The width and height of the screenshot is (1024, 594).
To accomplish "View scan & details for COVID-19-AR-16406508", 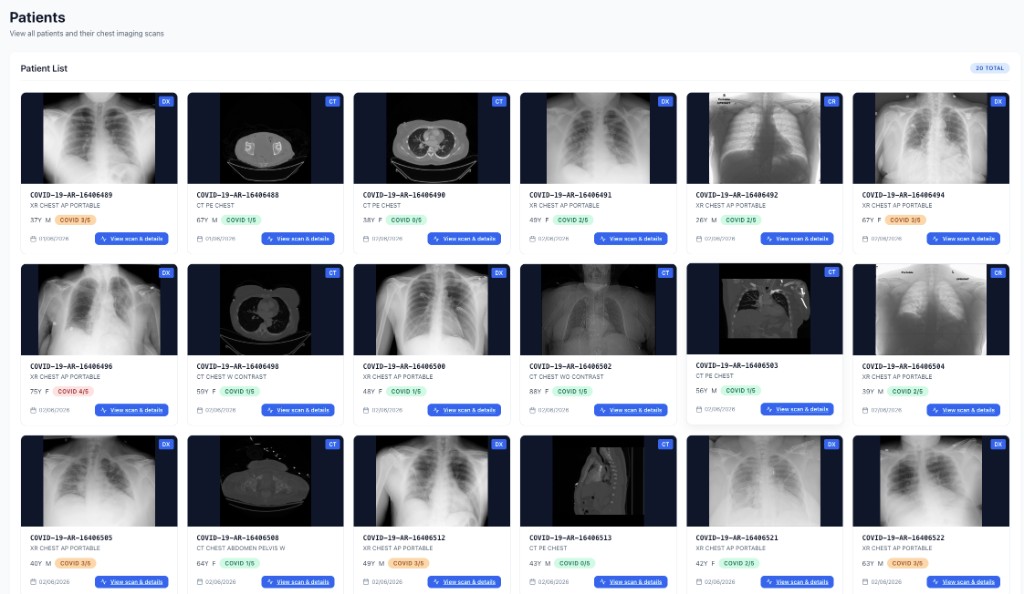I will point(298,582).
